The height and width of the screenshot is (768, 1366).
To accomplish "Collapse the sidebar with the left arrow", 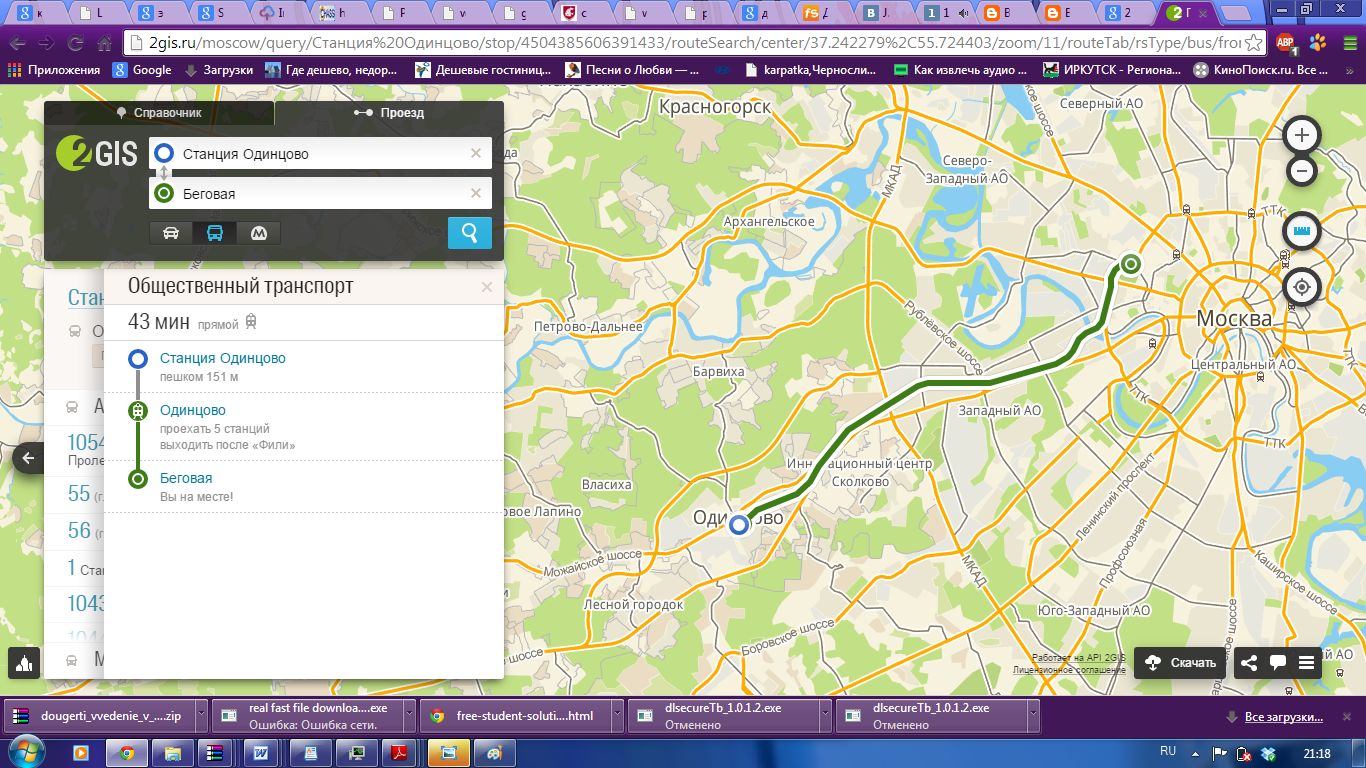I will (28, 459).
